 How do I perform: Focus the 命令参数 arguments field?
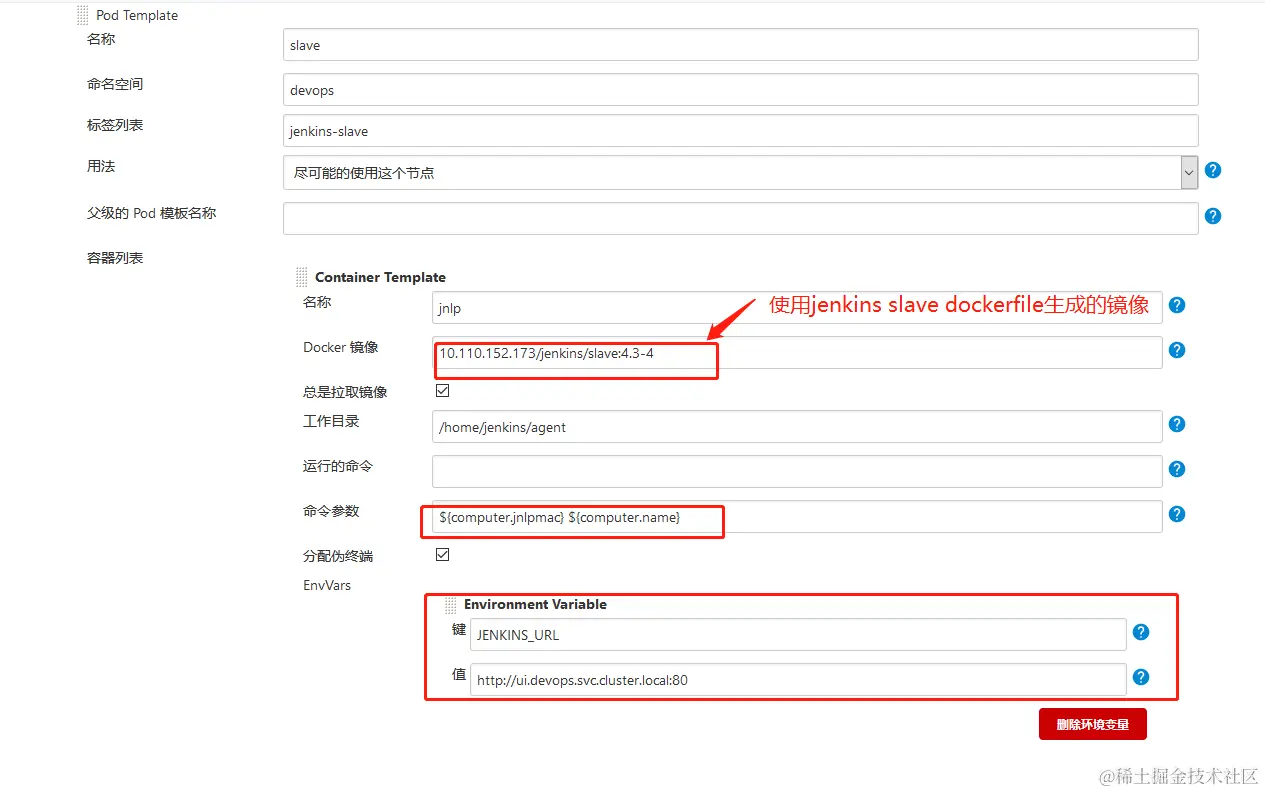click(797, 516)
